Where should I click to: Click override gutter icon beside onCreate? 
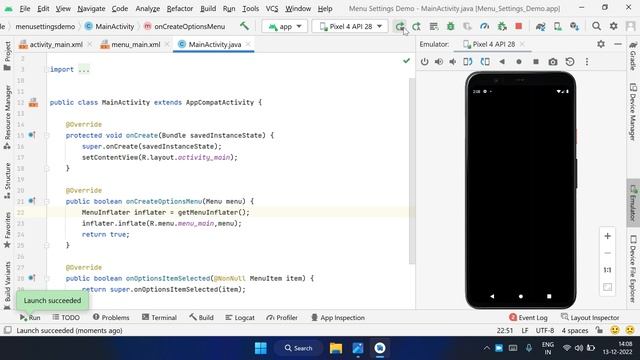point(32,135)
